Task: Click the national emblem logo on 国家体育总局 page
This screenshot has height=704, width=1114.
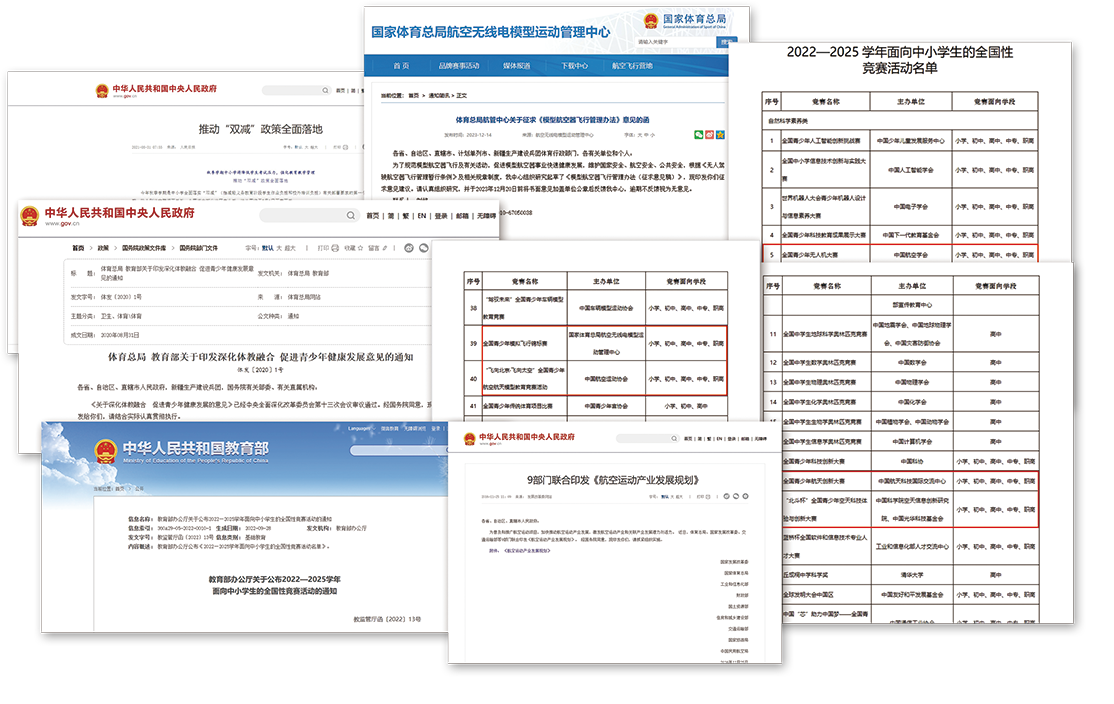Action: click(x=651, y=21)
